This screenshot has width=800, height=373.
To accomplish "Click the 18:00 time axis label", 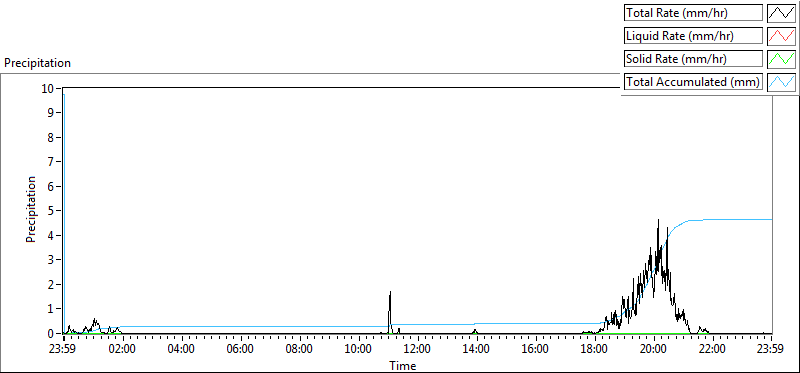I will (595, 350).
